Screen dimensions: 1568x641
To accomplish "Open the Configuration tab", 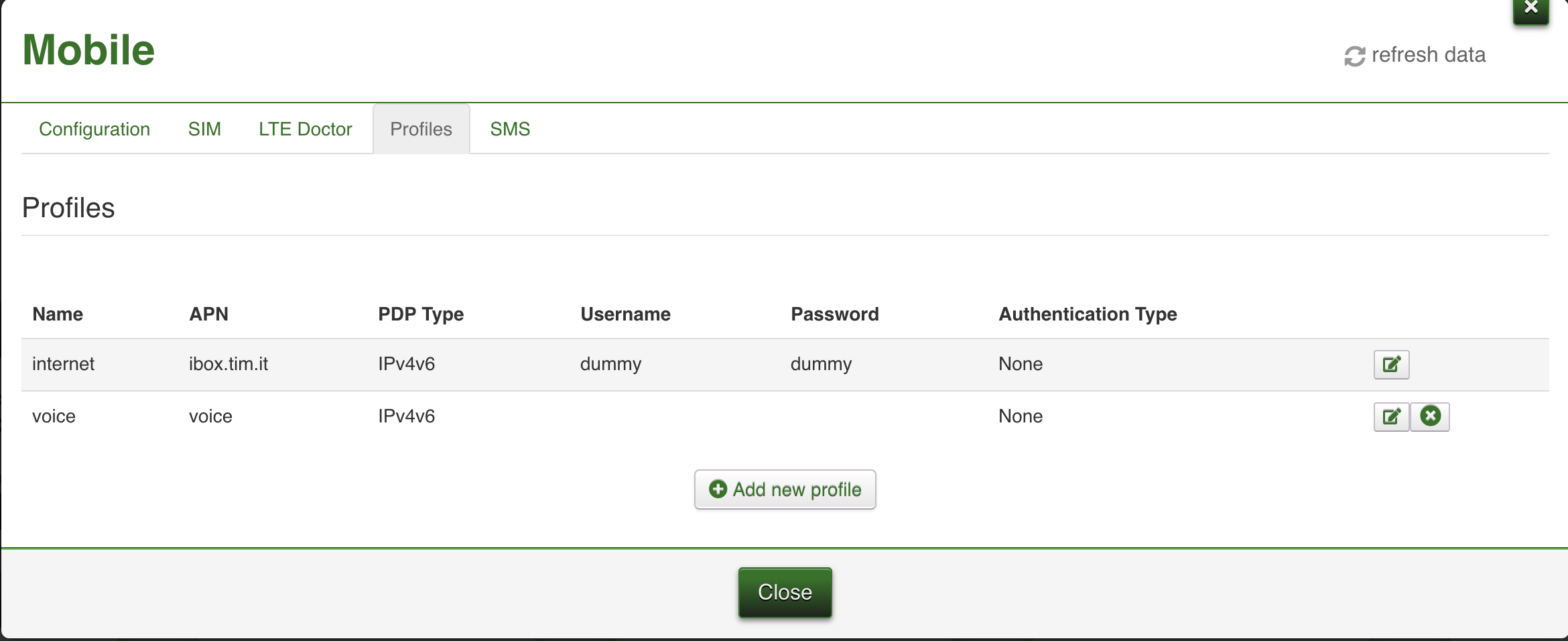I will tap(94, 129).
